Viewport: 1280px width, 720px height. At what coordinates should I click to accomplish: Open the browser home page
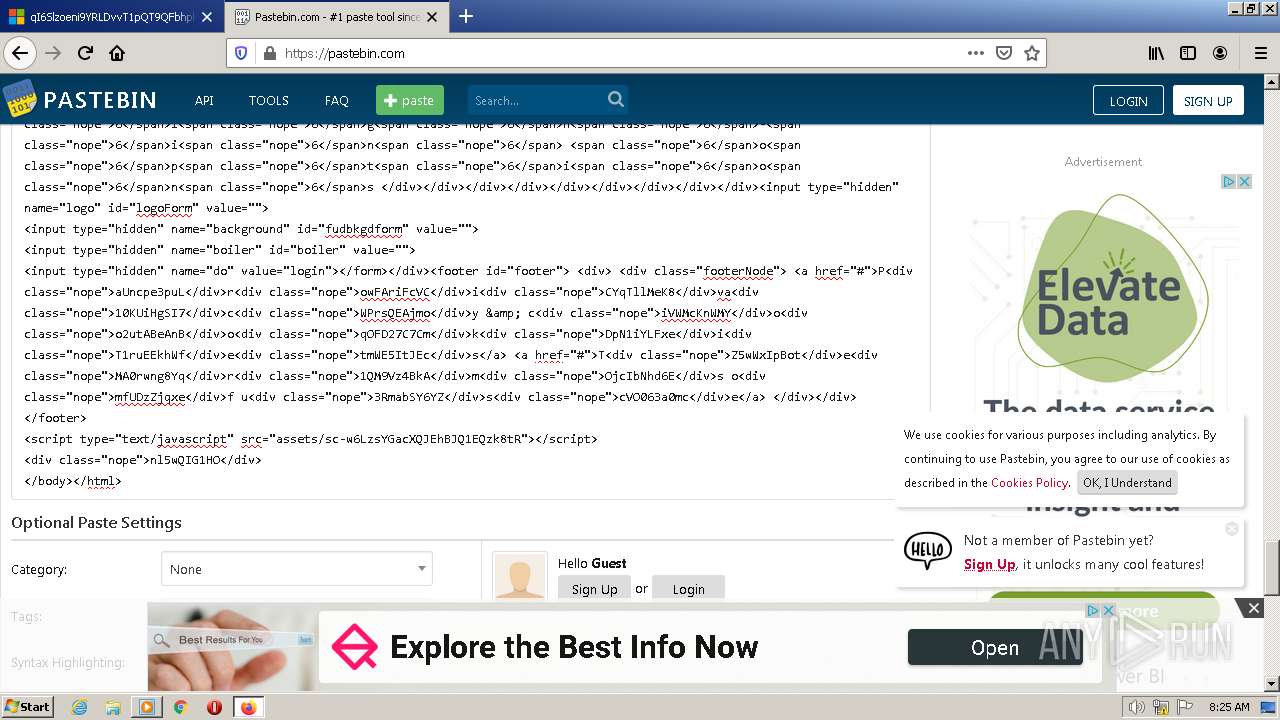pos(117,53)
